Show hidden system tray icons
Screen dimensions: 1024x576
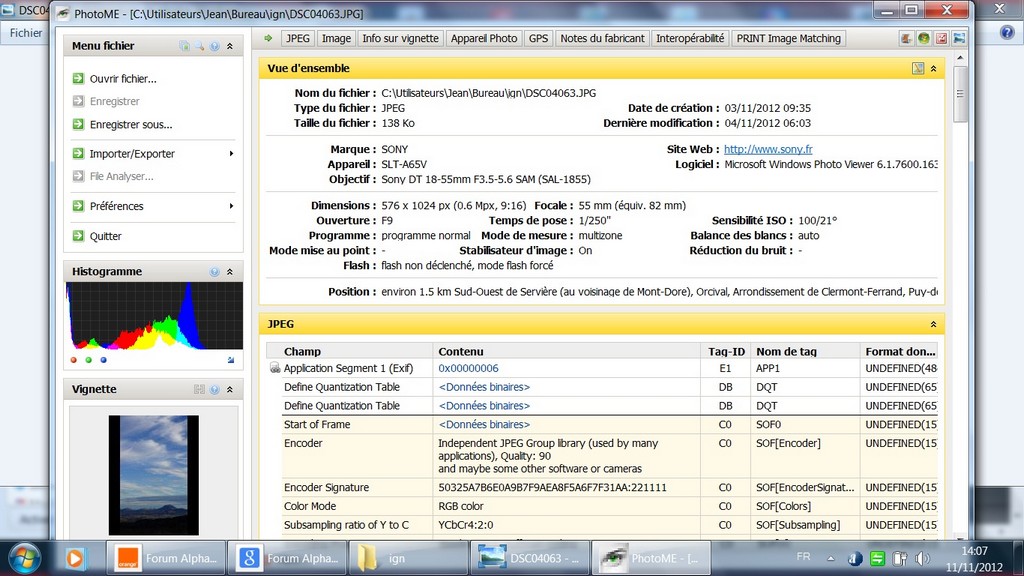pyautogui.click(x=831, y=558)
